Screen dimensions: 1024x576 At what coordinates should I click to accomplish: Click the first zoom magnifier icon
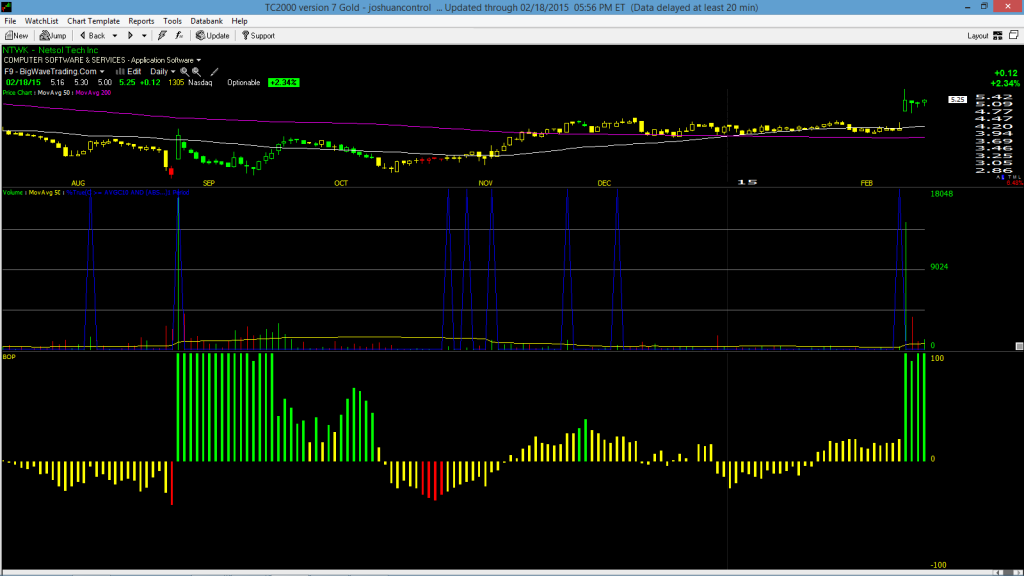(x=184, y=72)
